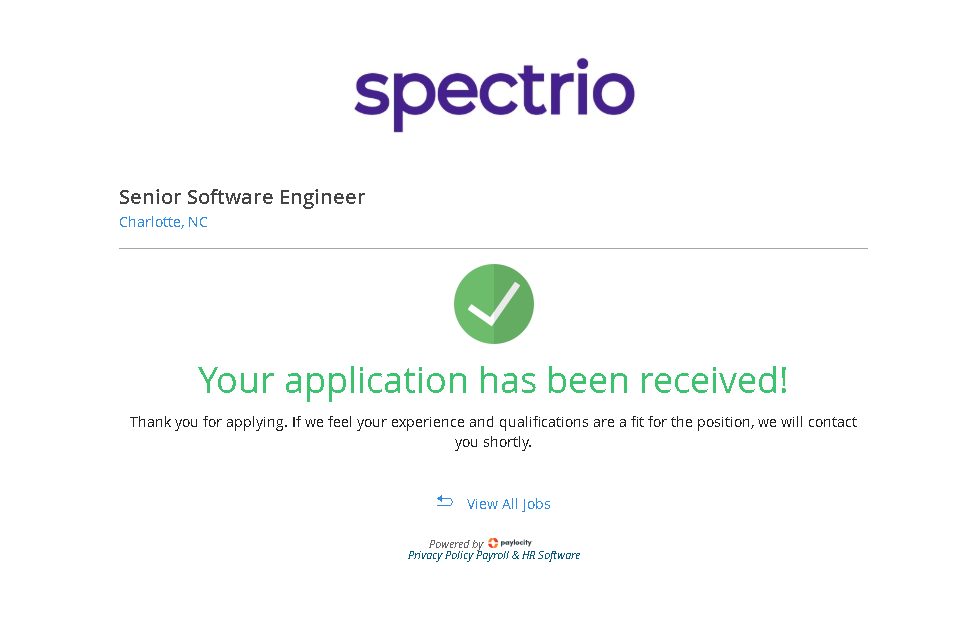Click the 'Thank you for applying' paragraph
The width and height of the screenshot is (972, 620).
point(493,422)
